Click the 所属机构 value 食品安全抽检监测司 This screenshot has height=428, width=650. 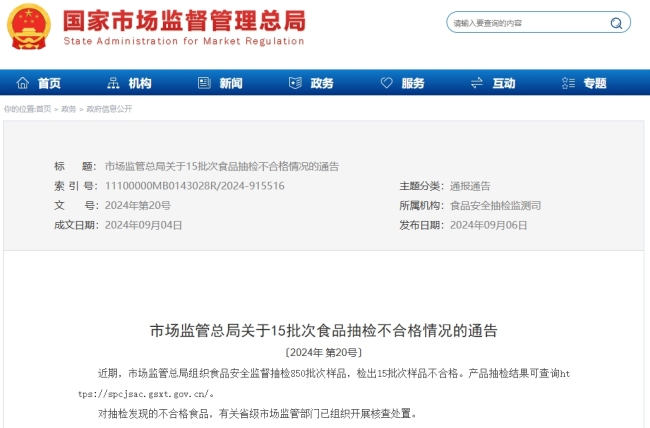click(x=495, y=205)
